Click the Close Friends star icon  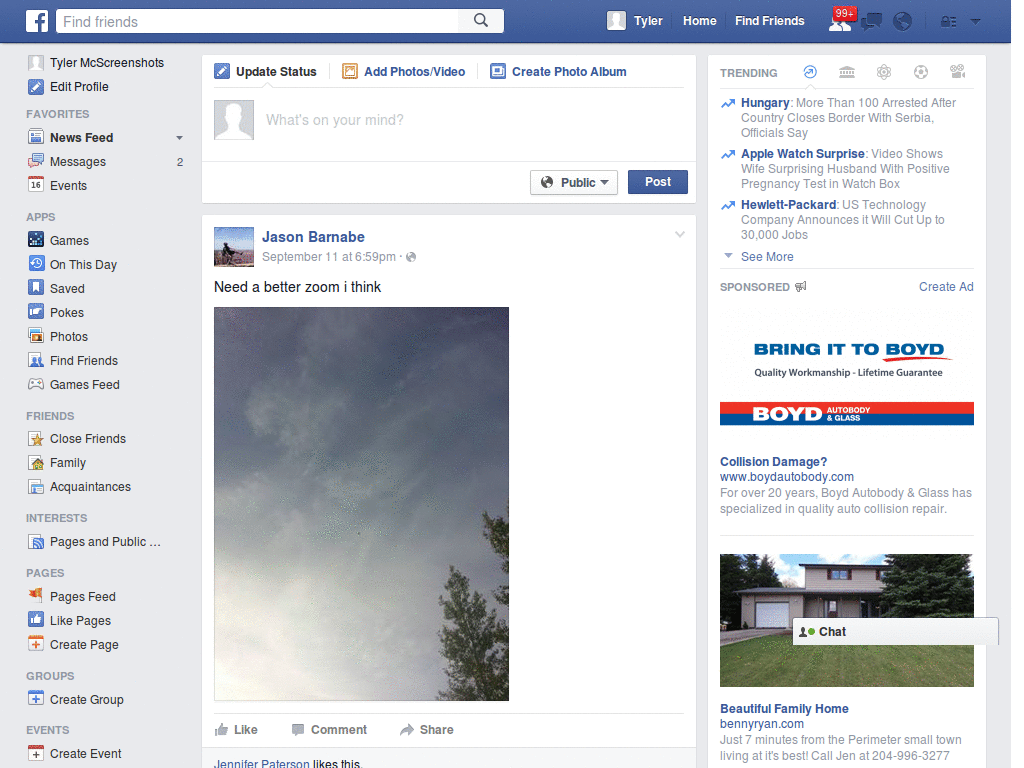tap(36, 438)
